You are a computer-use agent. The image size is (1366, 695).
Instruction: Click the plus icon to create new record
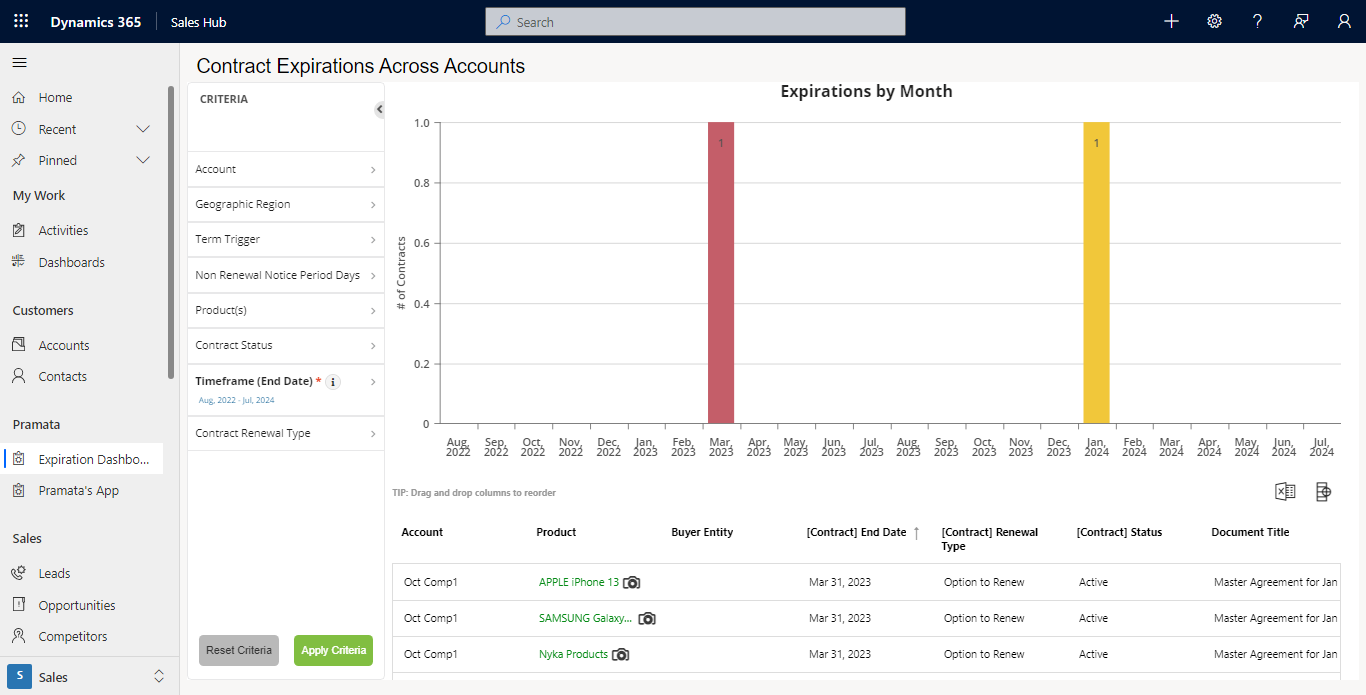[1171, 21]
